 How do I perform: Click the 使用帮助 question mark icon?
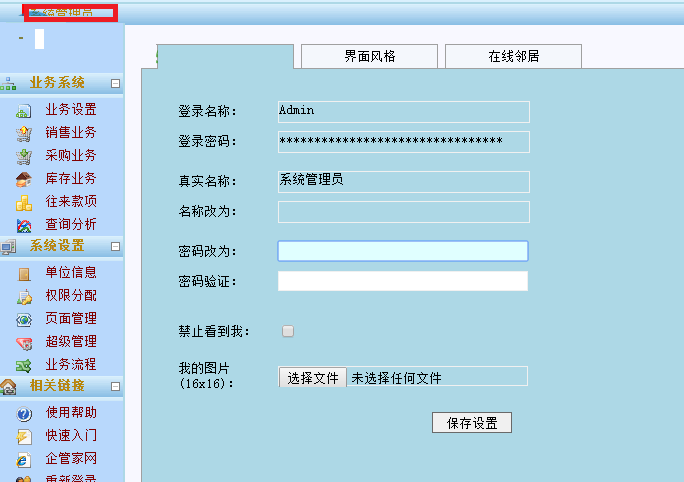tap(24, 414)
